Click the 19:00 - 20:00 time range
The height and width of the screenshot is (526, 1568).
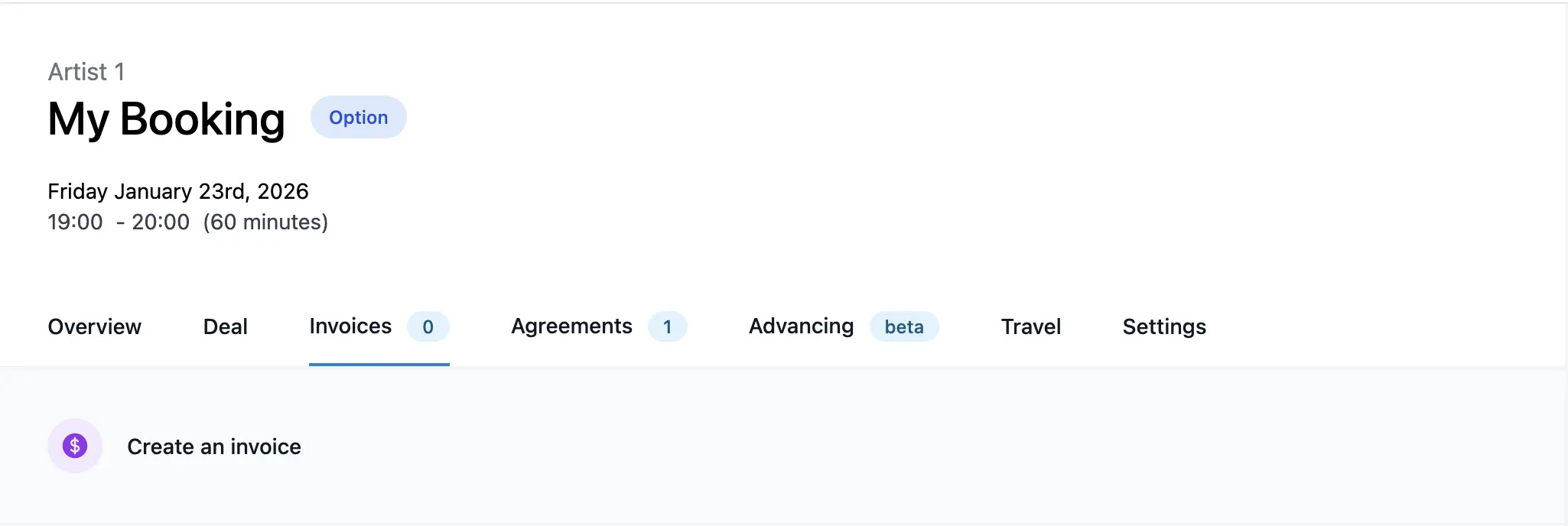pos(118,222)
